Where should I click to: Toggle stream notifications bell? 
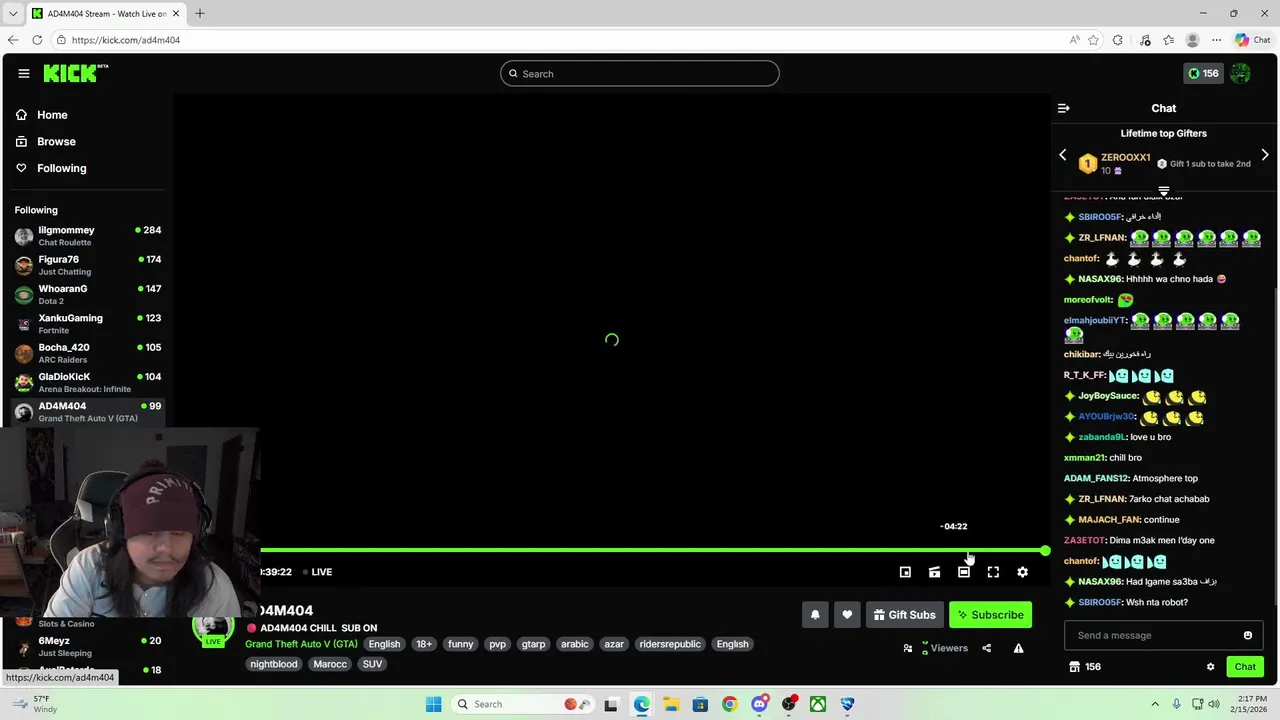815,615
